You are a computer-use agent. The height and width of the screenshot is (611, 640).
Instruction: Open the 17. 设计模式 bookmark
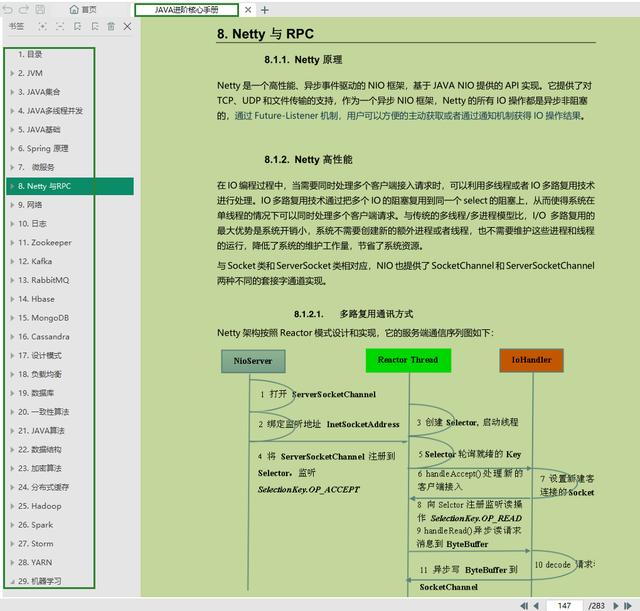click(40, 355)
